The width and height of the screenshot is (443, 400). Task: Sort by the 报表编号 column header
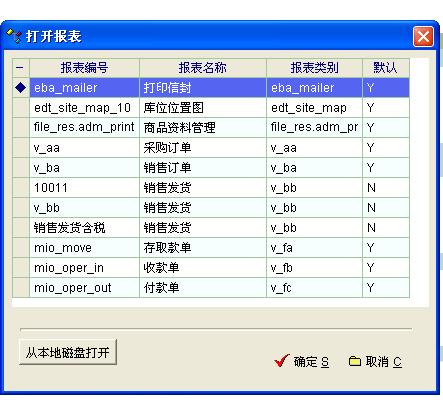[x=84, y=68]
